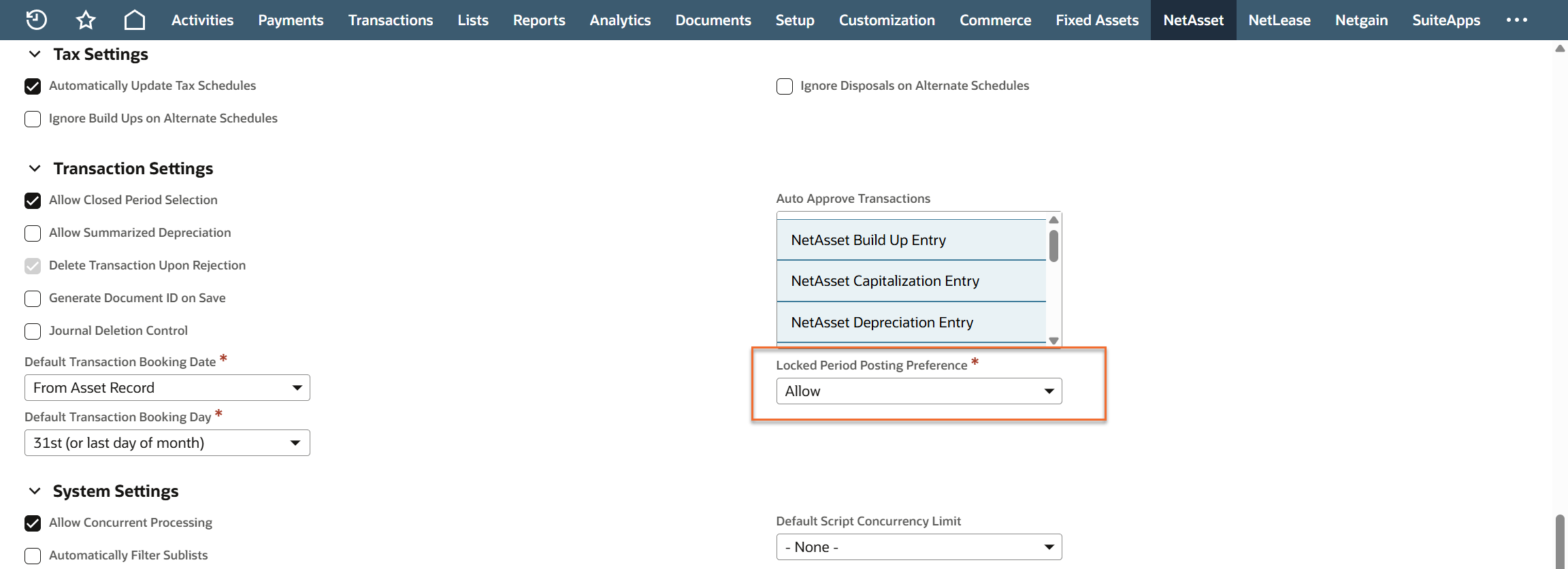
Task: Click the Auto Approve list scrollbar thumb
Action: pyautogui.click(x=1053, y=246)
